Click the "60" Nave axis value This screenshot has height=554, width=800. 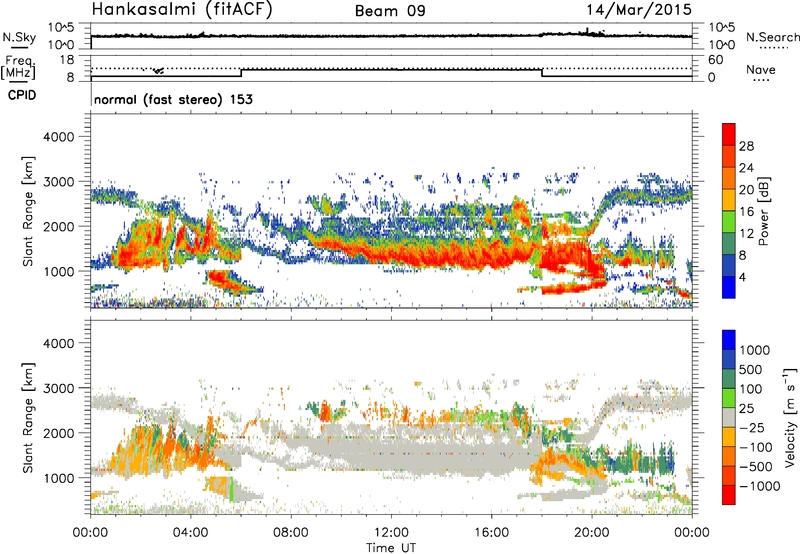pos(715,60)
